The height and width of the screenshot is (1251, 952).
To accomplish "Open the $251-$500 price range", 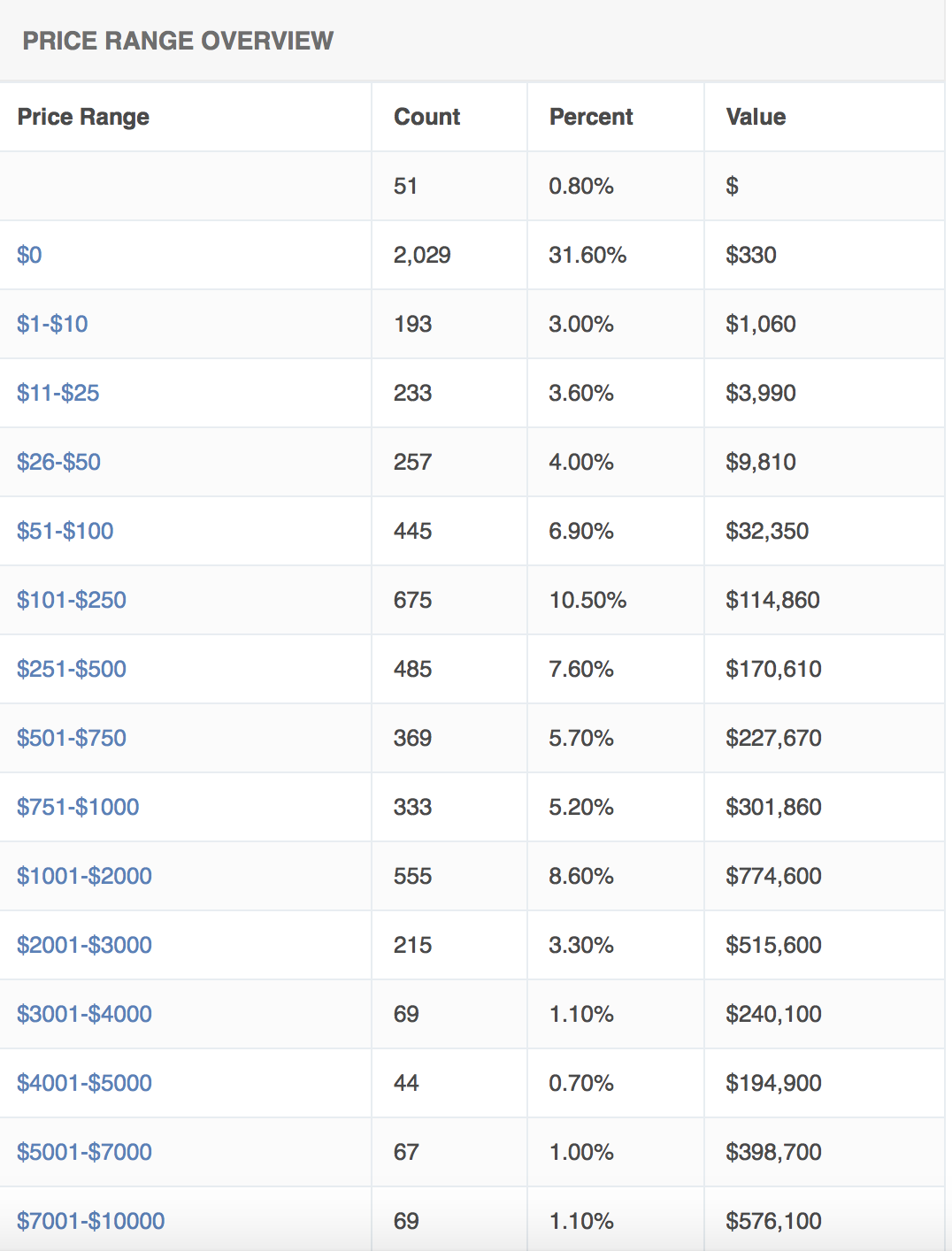I will click(71, 669).
